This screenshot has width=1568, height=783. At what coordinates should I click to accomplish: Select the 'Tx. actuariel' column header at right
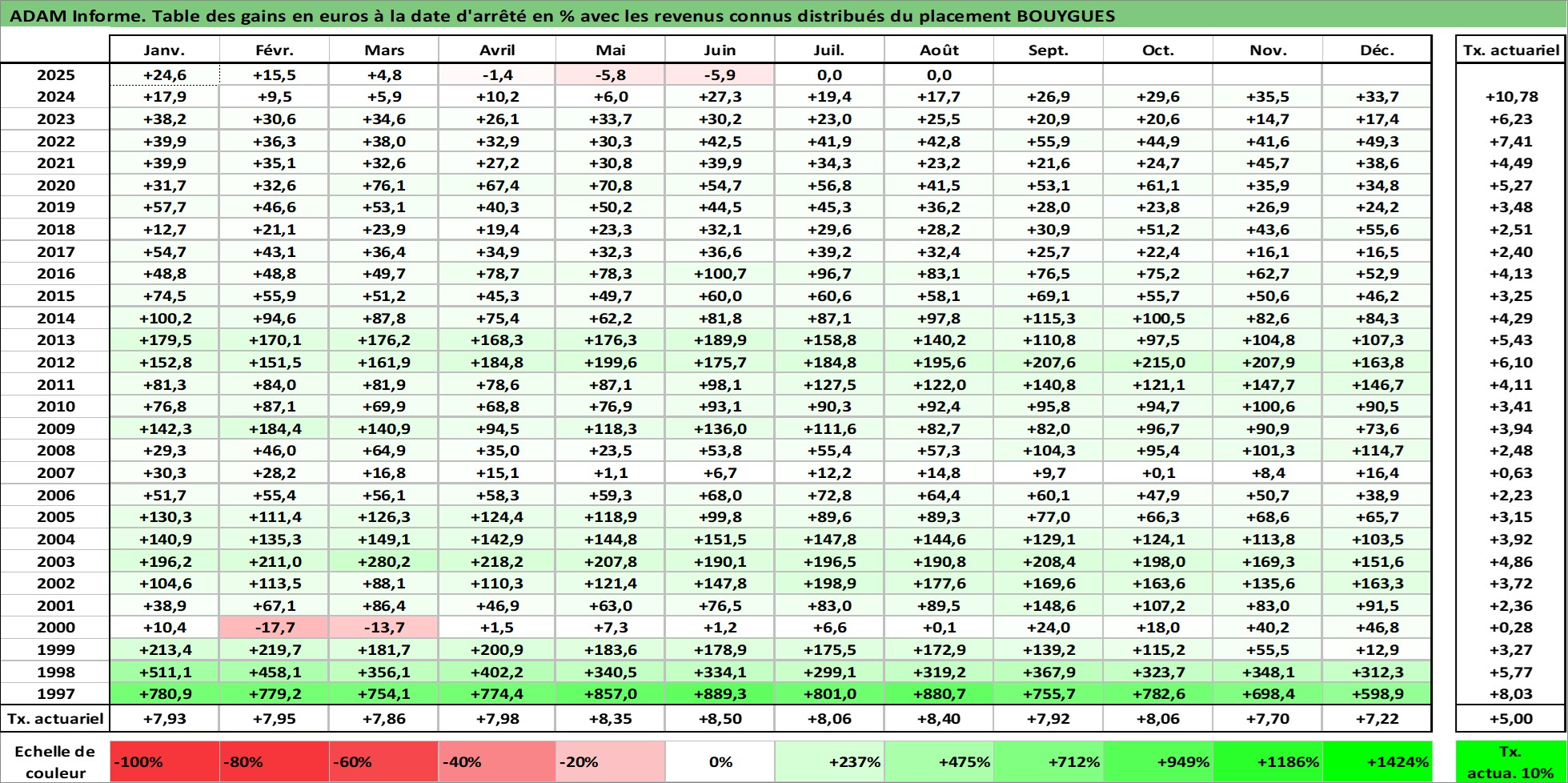click(1510, 50)
